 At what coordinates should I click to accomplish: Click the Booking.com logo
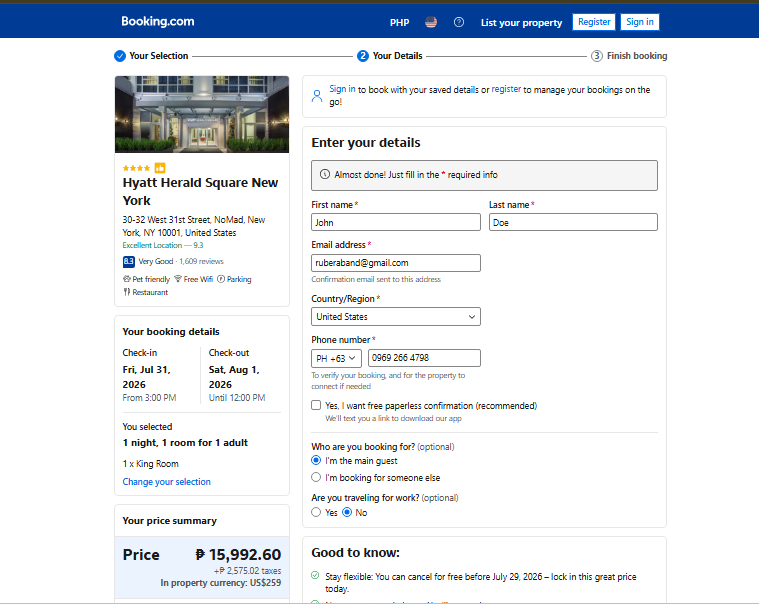click(157, 21)
